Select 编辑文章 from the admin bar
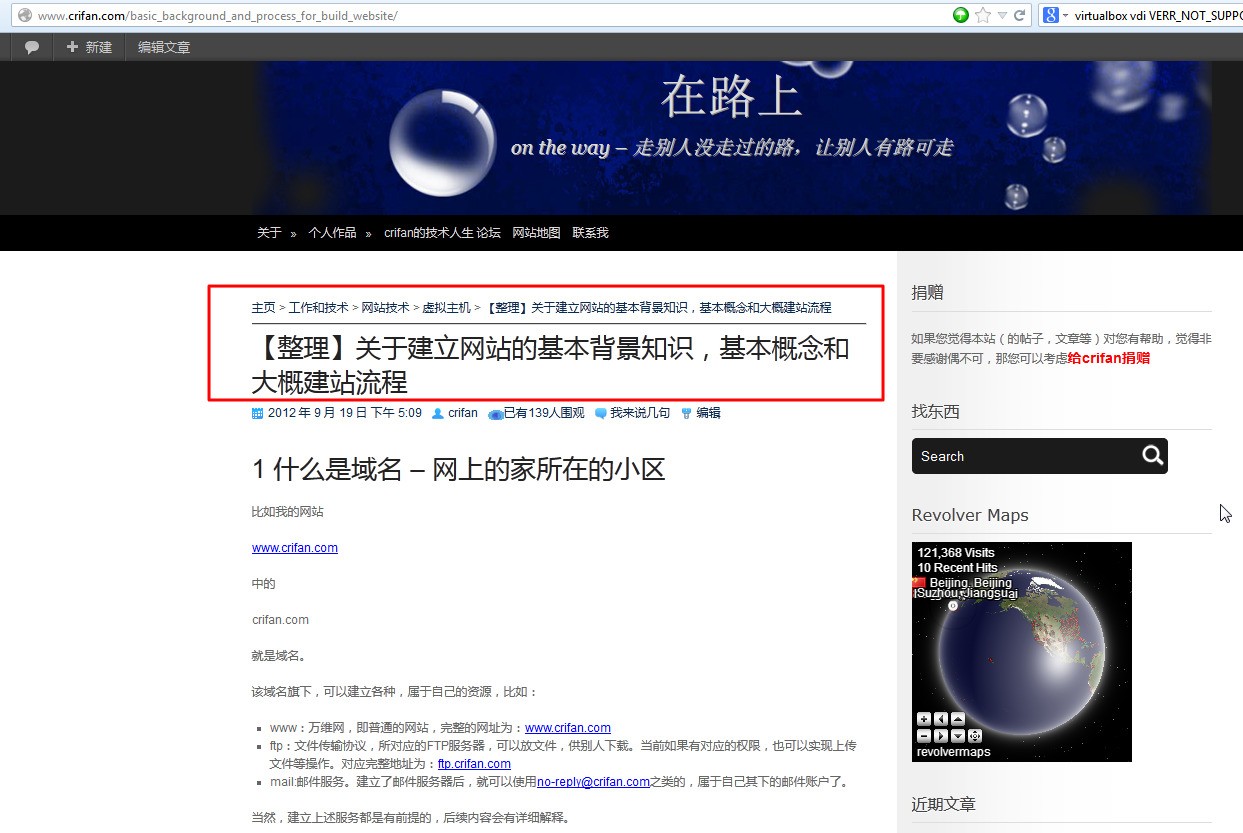Image resolution: width=1243 pixels, height=833 pixels. 163,46
